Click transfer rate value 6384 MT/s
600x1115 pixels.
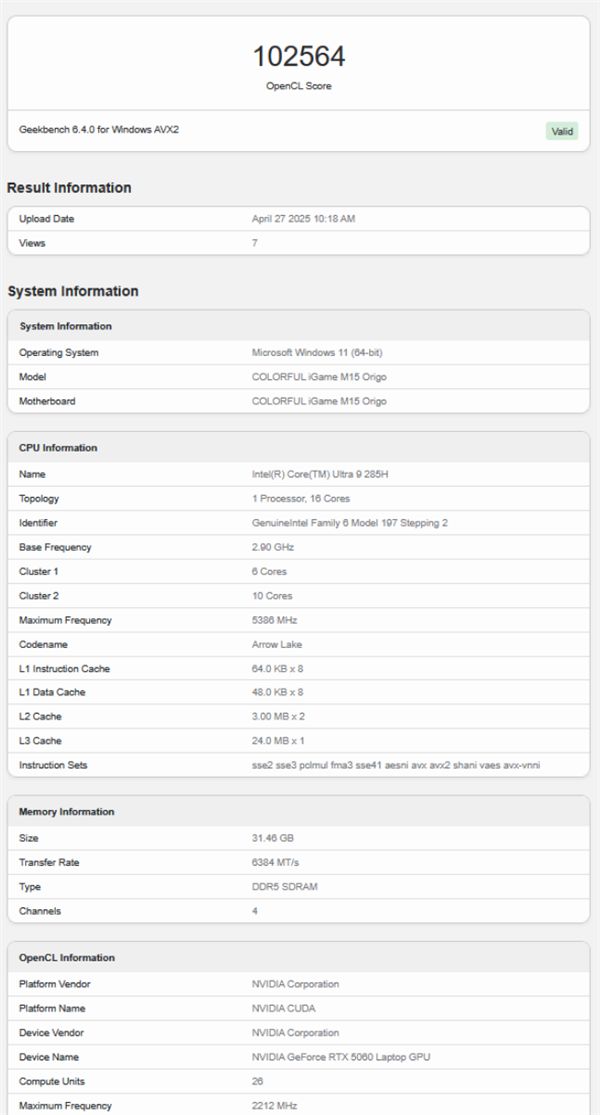(275, 863)
